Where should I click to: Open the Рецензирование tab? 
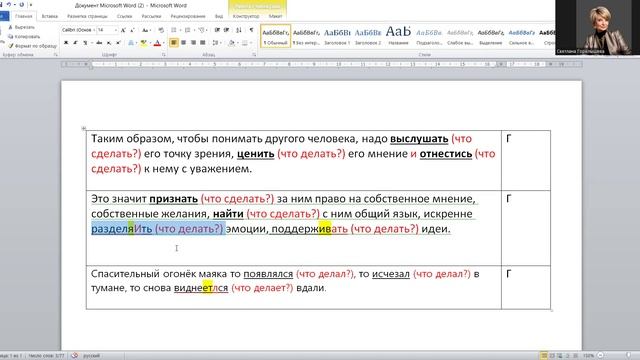[188, 16]
